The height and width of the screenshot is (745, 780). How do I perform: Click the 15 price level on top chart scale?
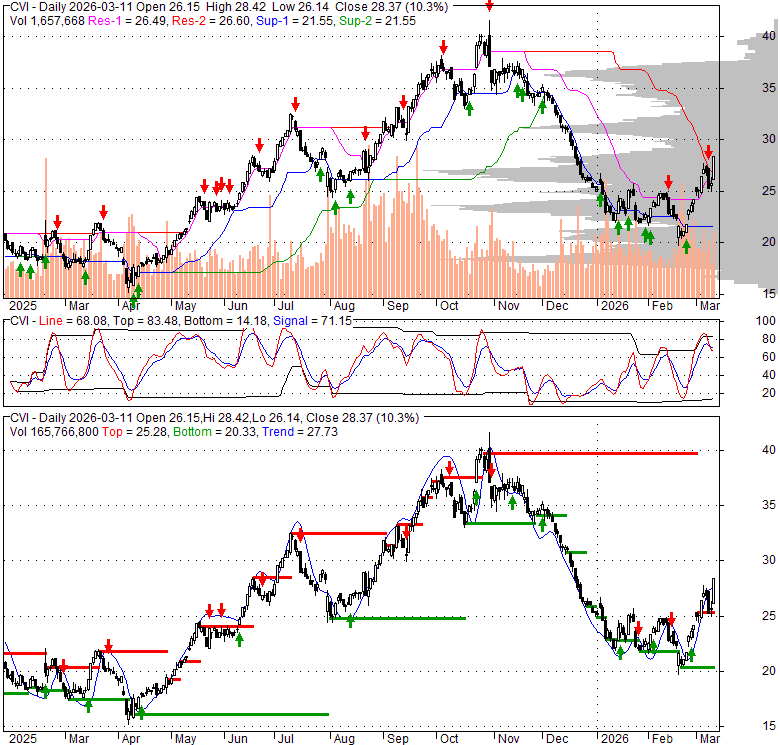click(769, 294)
